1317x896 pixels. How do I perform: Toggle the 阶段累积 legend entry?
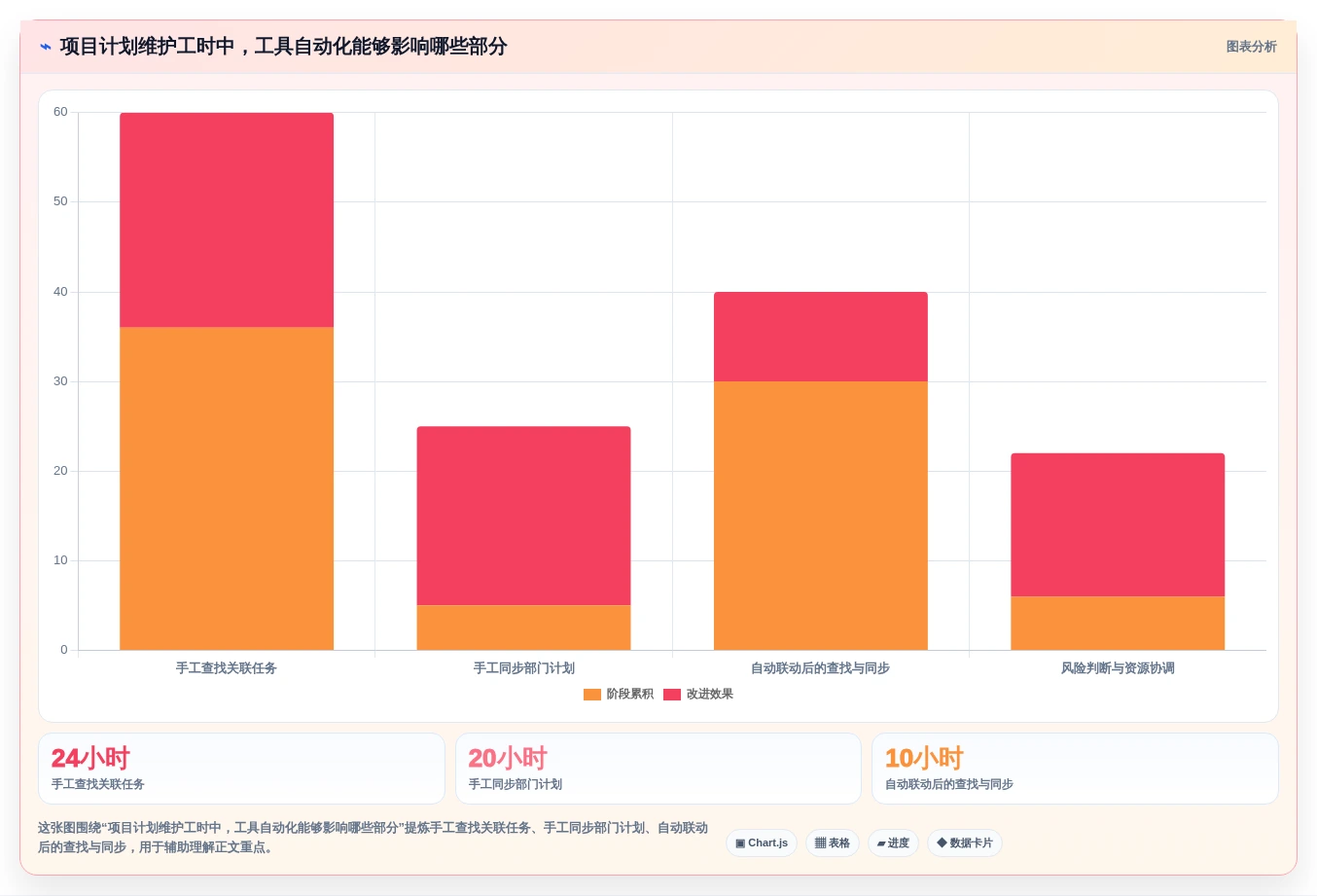(x=619, y=694)
